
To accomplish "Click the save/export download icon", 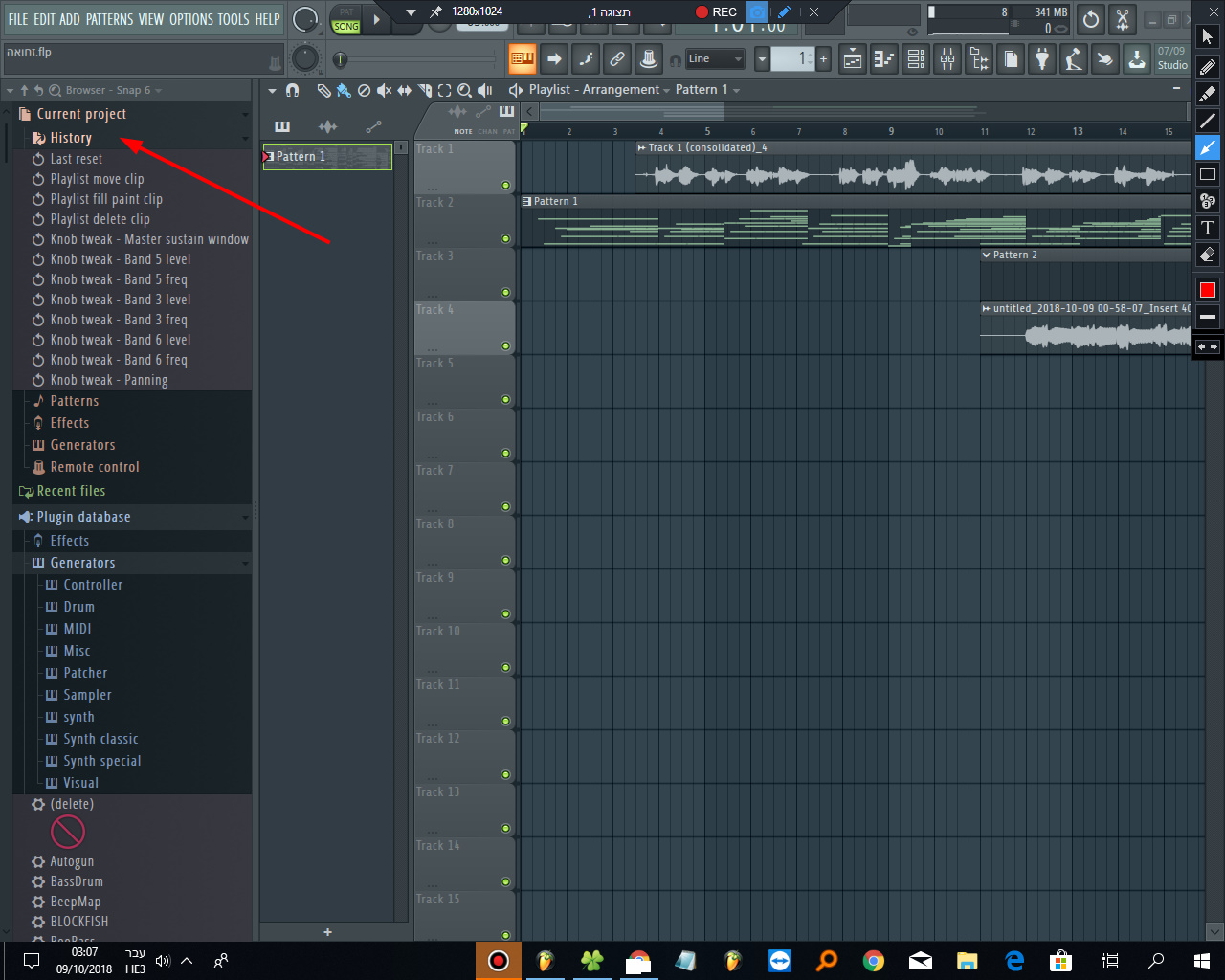I will 1137,59.
